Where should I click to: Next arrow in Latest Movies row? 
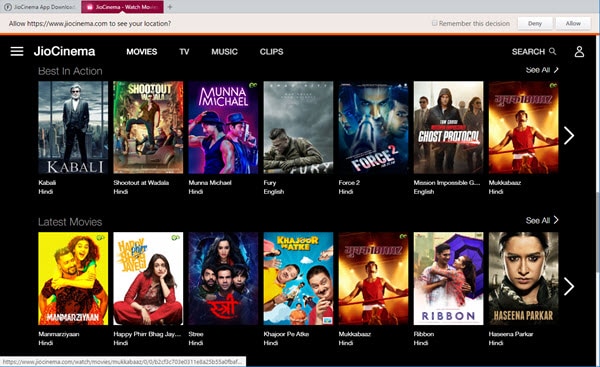point(569,286)
